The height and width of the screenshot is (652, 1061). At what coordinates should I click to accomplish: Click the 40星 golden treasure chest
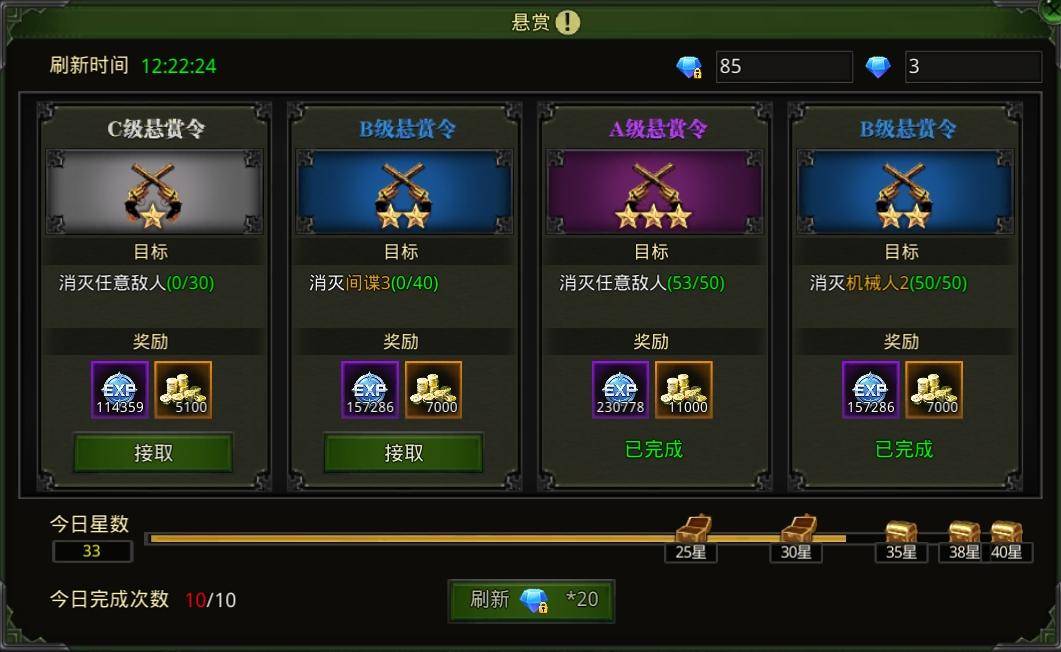tap(1006, 531)
